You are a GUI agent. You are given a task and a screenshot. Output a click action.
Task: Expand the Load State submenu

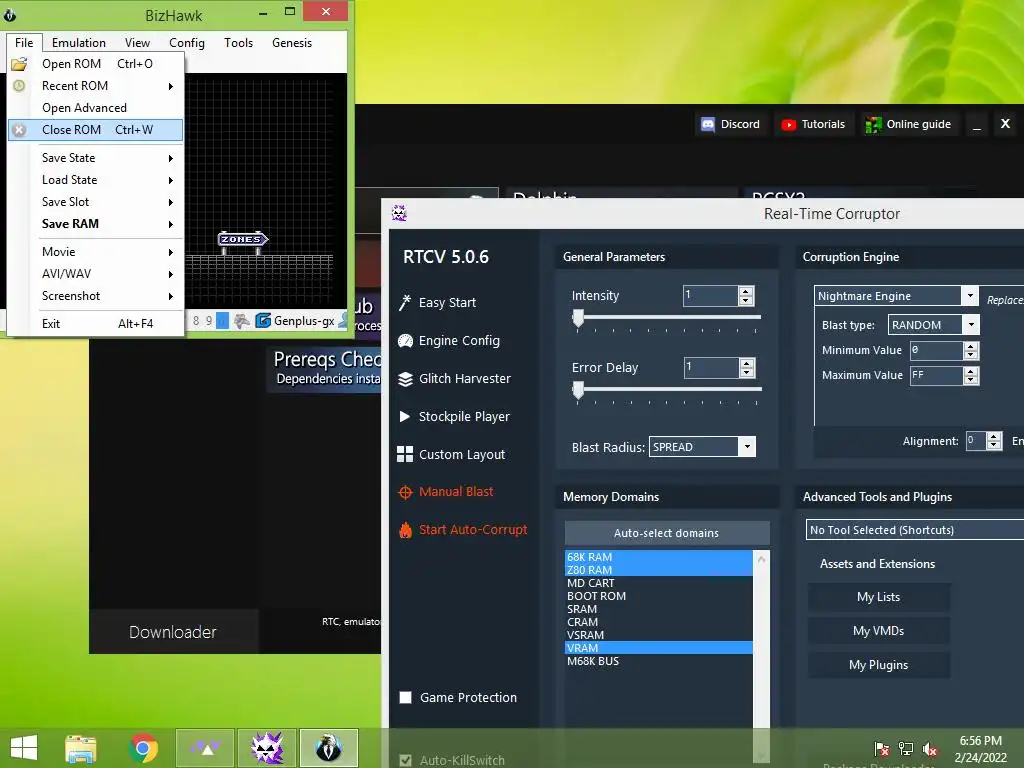click(x=171, y=180)
